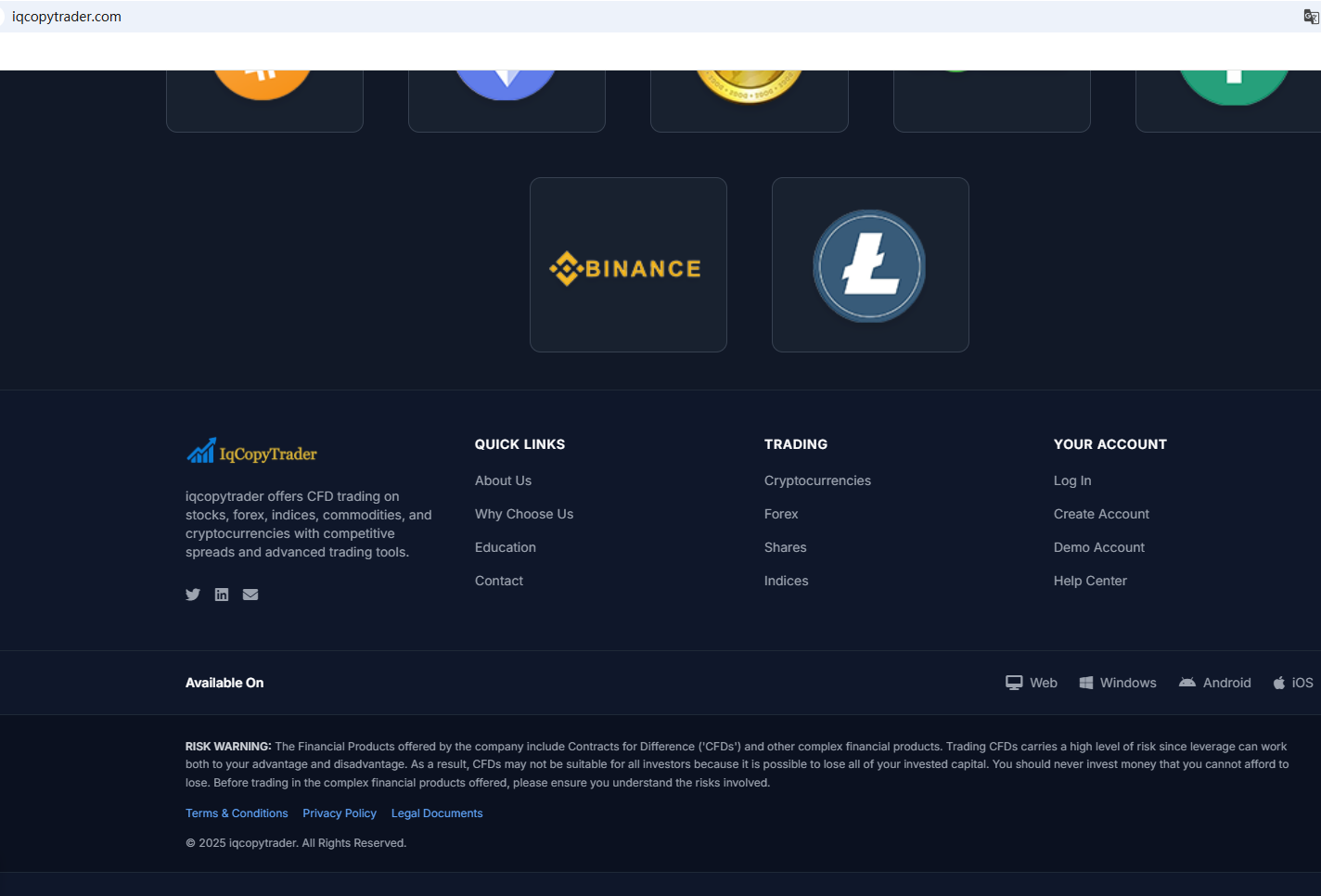This screenshot has height=896, width=1321.
Task: Click the YOUR ACCOUNT heading
Action: point(1110,444)
